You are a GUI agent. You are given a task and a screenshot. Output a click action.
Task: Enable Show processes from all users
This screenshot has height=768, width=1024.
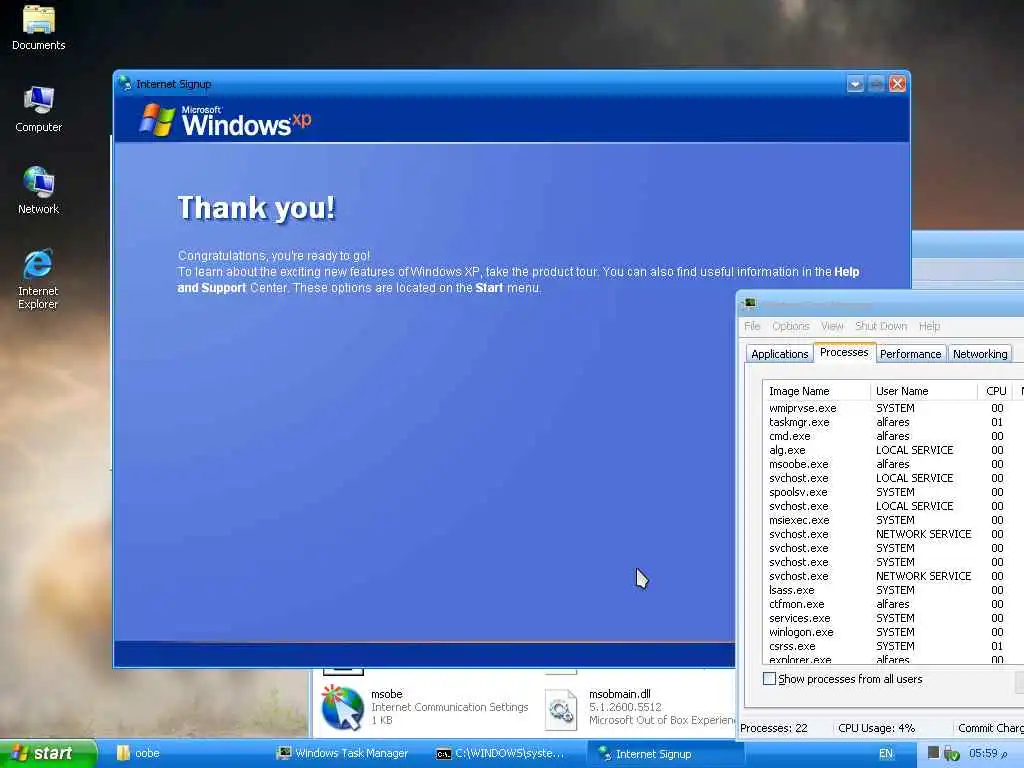click(x=769, y=679)
